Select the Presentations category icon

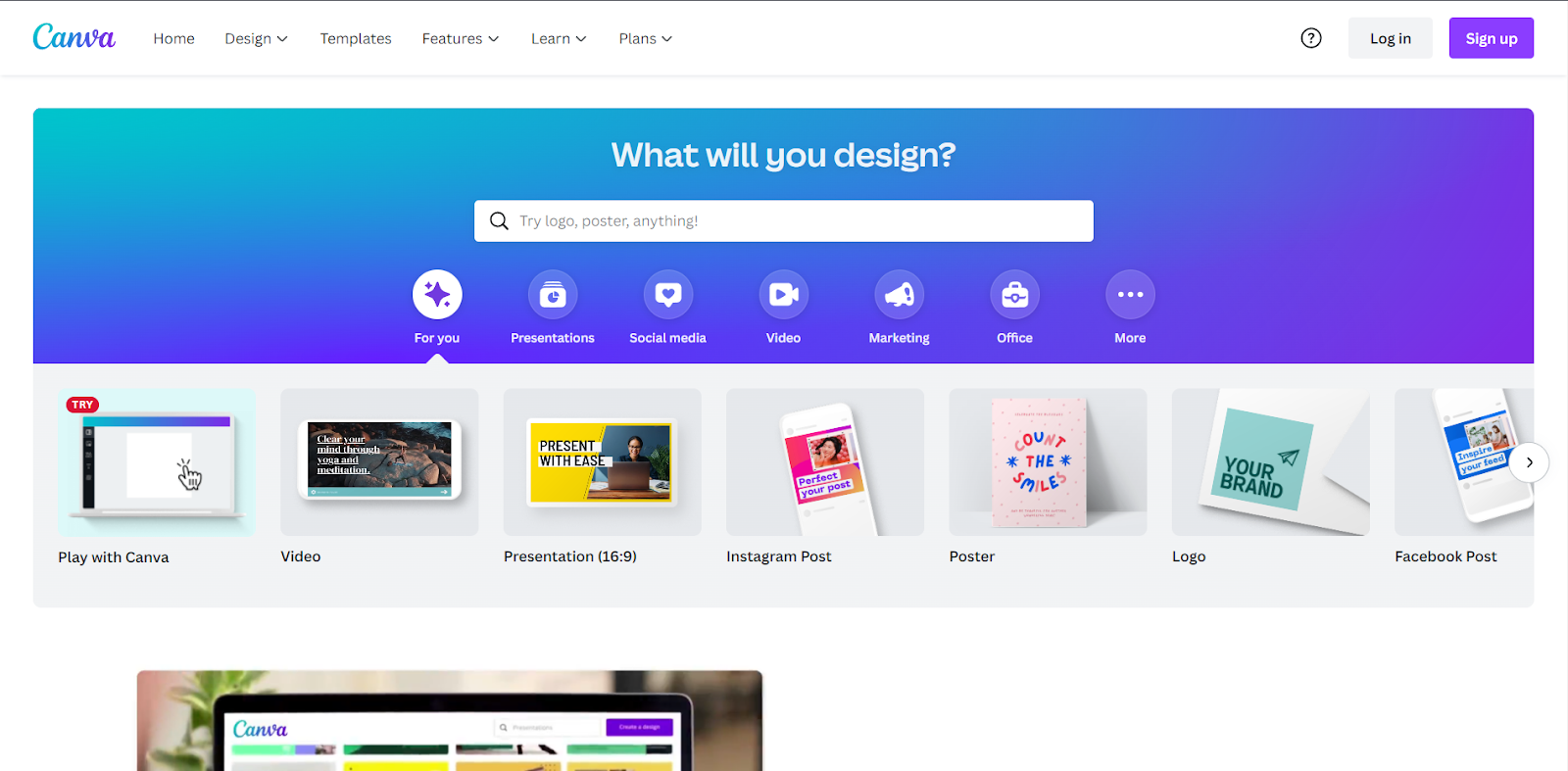tap(553, 294)
